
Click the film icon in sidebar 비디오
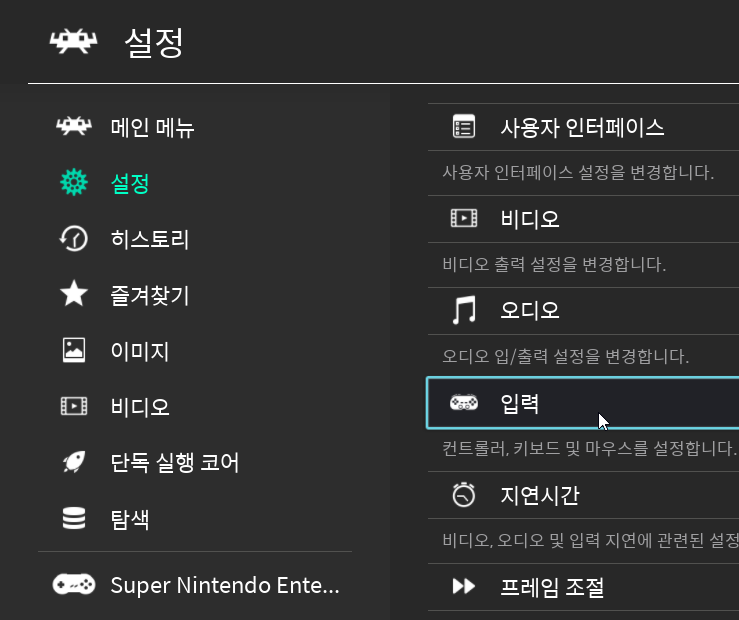pyautogui.click(x=74, y=406)
